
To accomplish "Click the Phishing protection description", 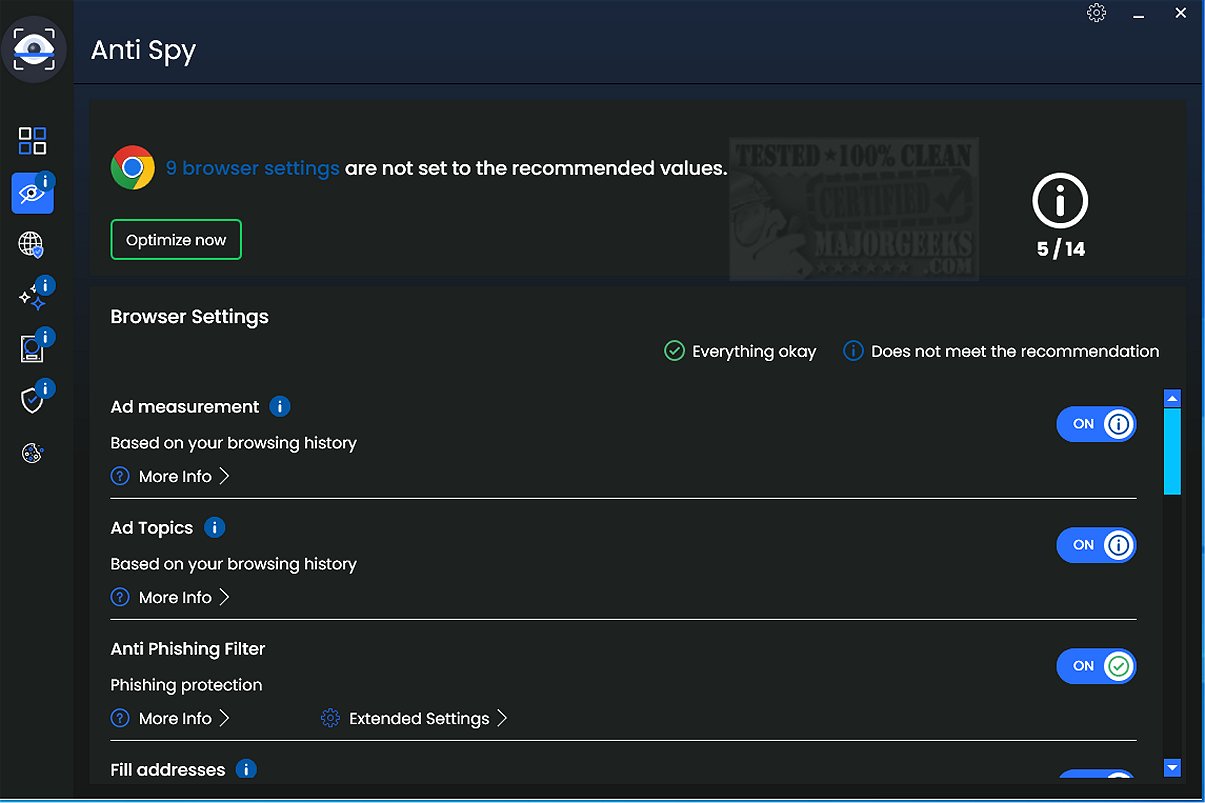I will click(186, 685).
